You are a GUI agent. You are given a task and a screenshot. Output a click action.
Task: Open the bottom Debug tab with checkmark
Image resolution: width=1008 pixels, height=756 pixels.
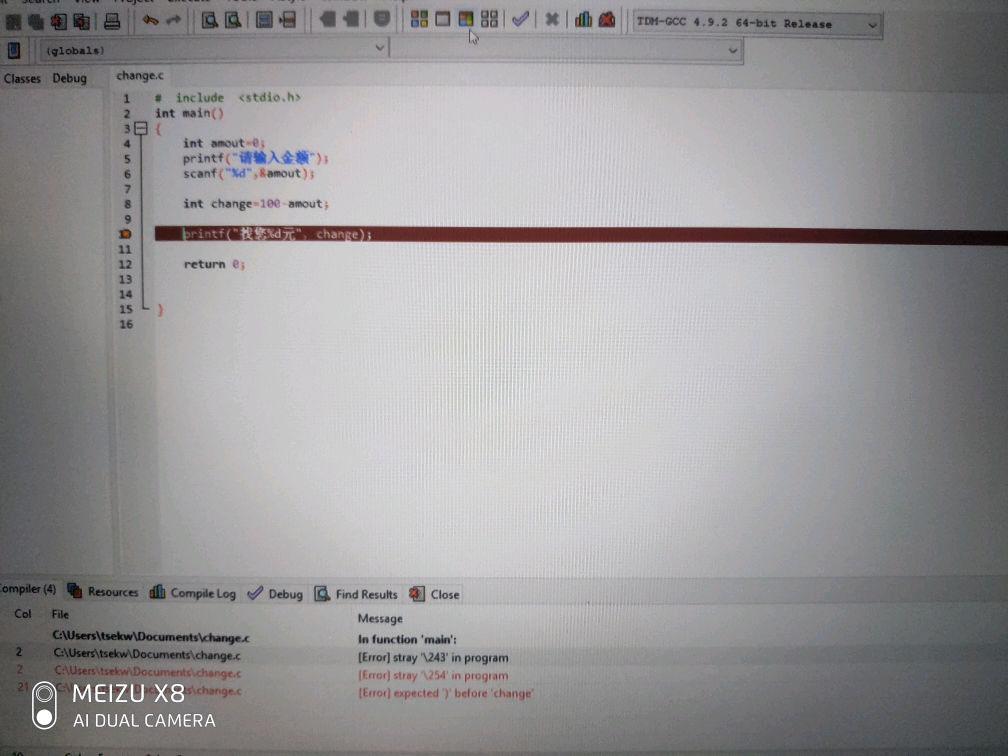point(275,593)
